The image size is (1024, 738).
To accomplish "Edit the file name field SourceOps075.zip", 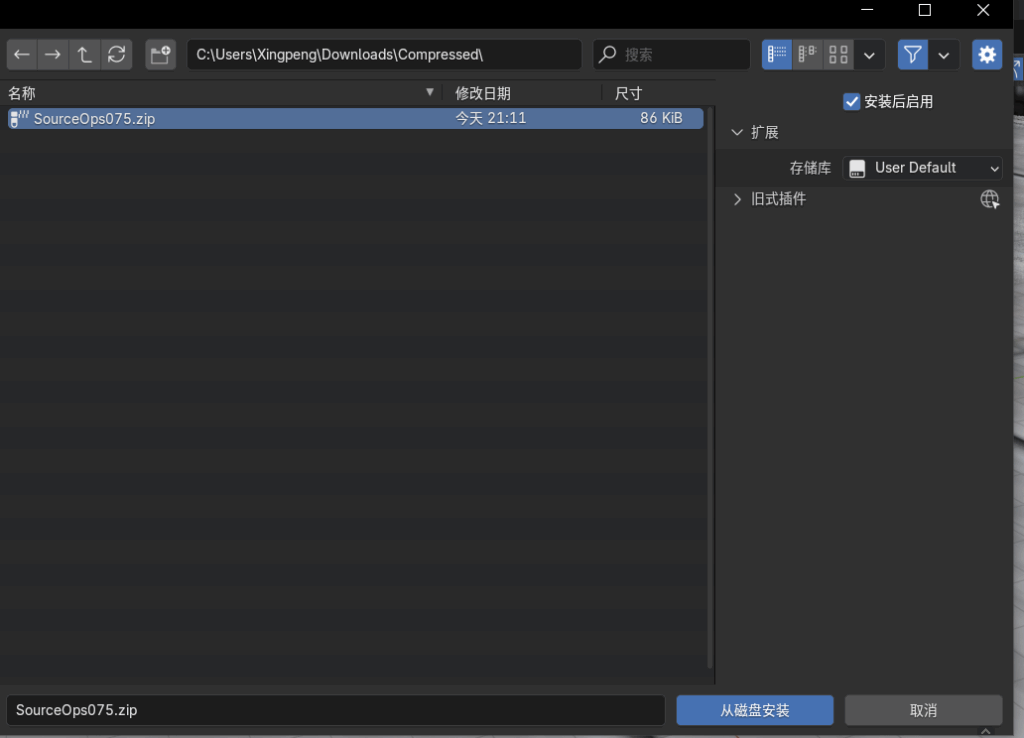I will click(x=336, y=710).
